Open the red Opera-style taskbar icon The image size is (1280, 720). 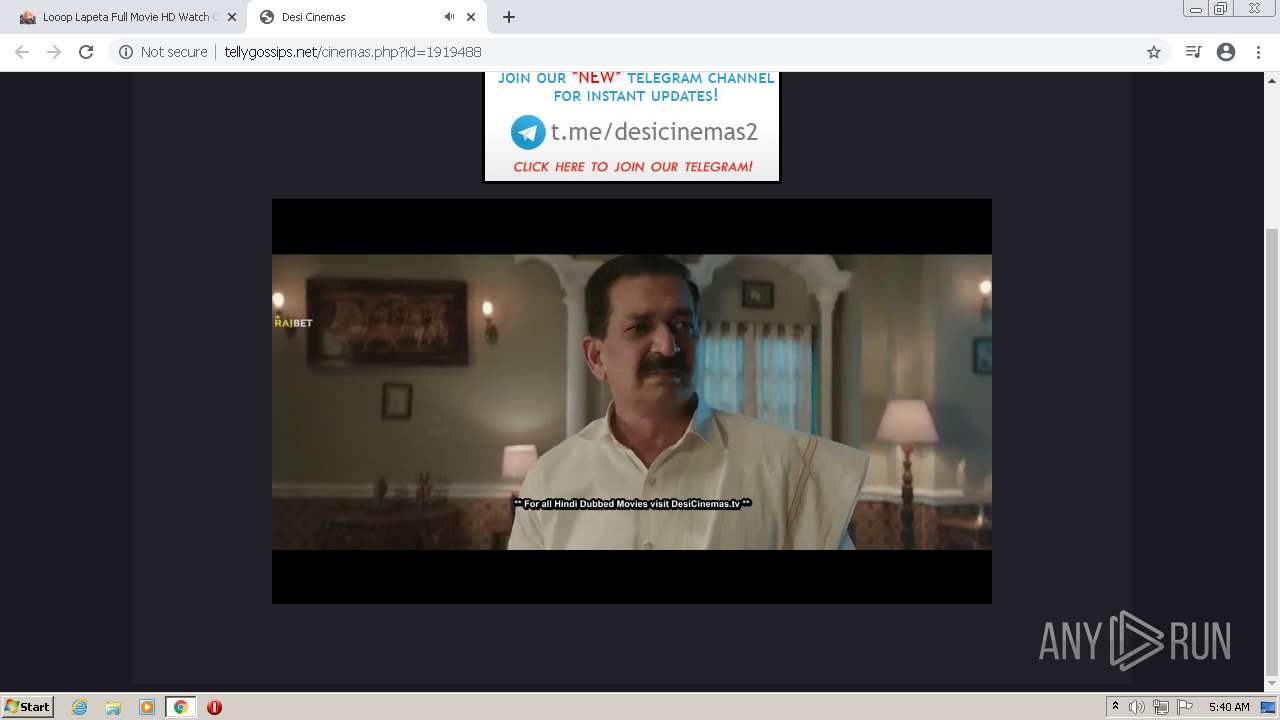214,707
